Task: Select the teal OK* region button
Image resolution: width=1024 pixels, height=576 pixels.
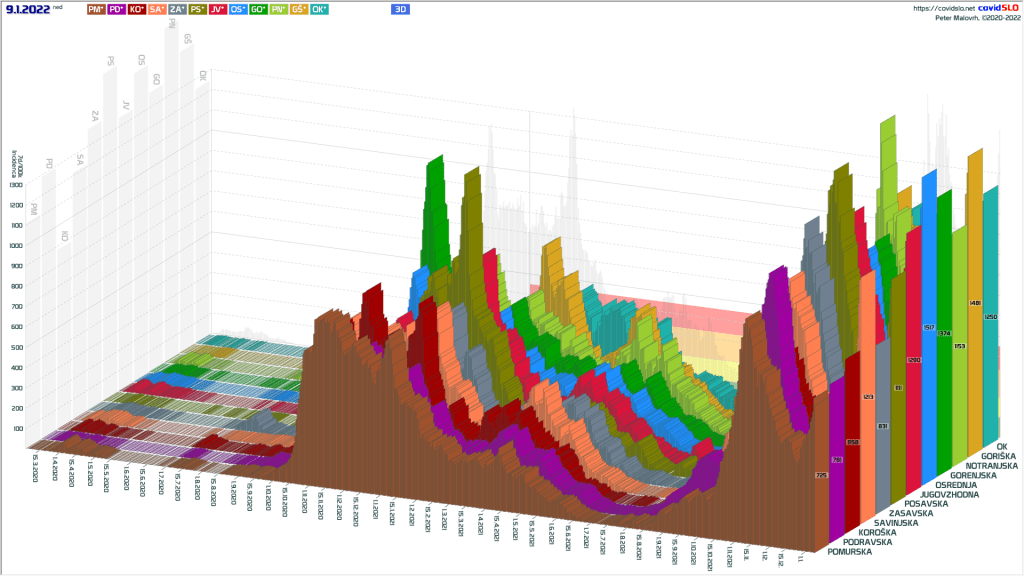Action: 319,9
